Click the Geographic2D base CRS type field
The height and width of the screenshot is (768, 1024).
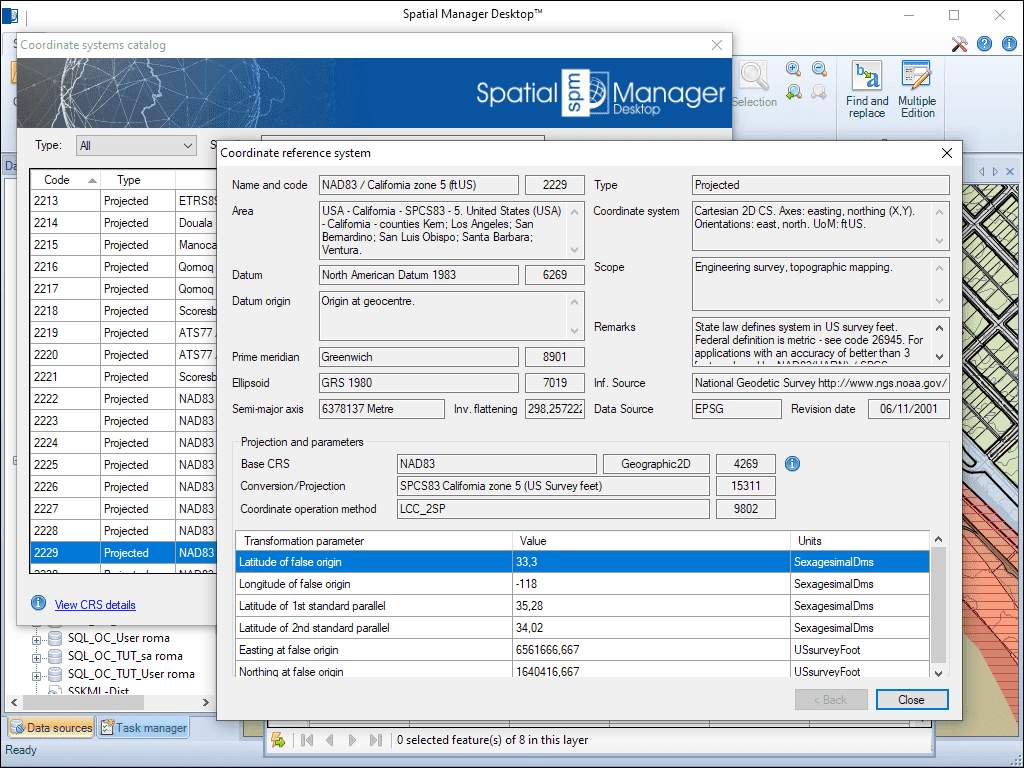click(x=656, y=464)
